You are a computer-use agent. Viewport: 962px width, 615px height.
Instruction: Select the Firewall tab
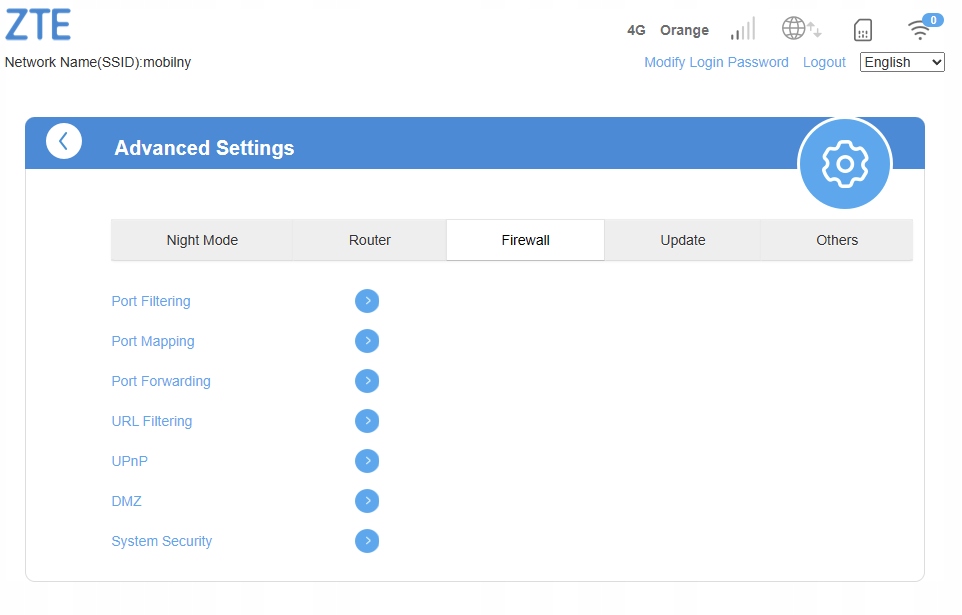(x=525, y=240)
